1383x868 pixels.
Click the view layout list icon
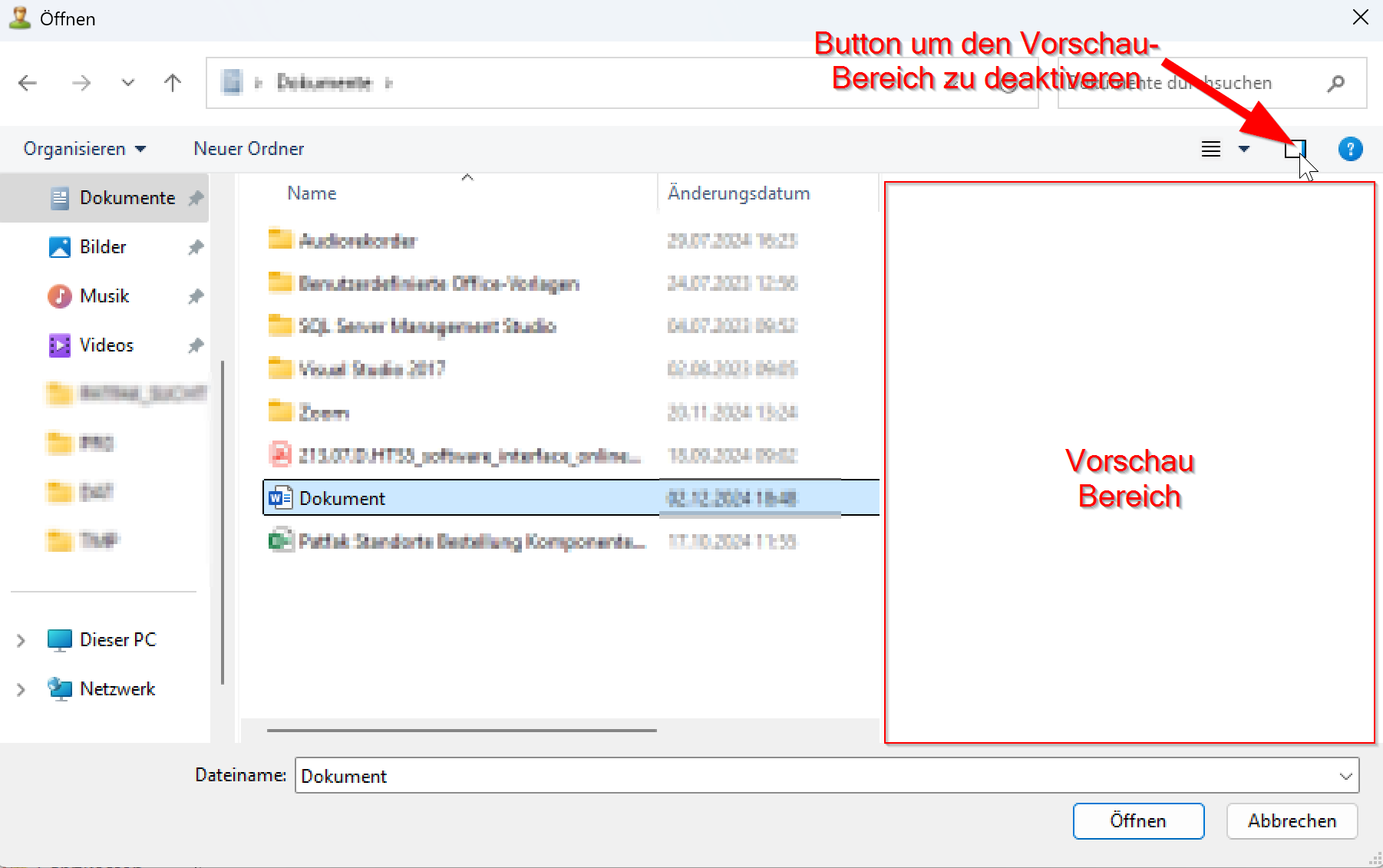pyautogui.click(x=1210, y=149)
